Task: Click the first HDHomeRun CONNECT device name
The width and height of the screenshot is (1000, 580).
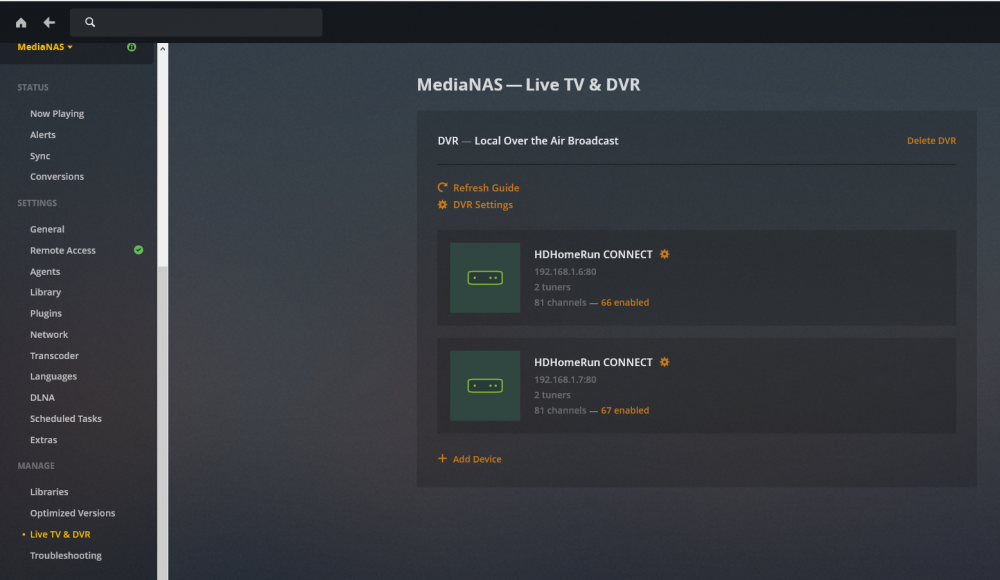Action: pyautogui.click(x=593, y=254)
